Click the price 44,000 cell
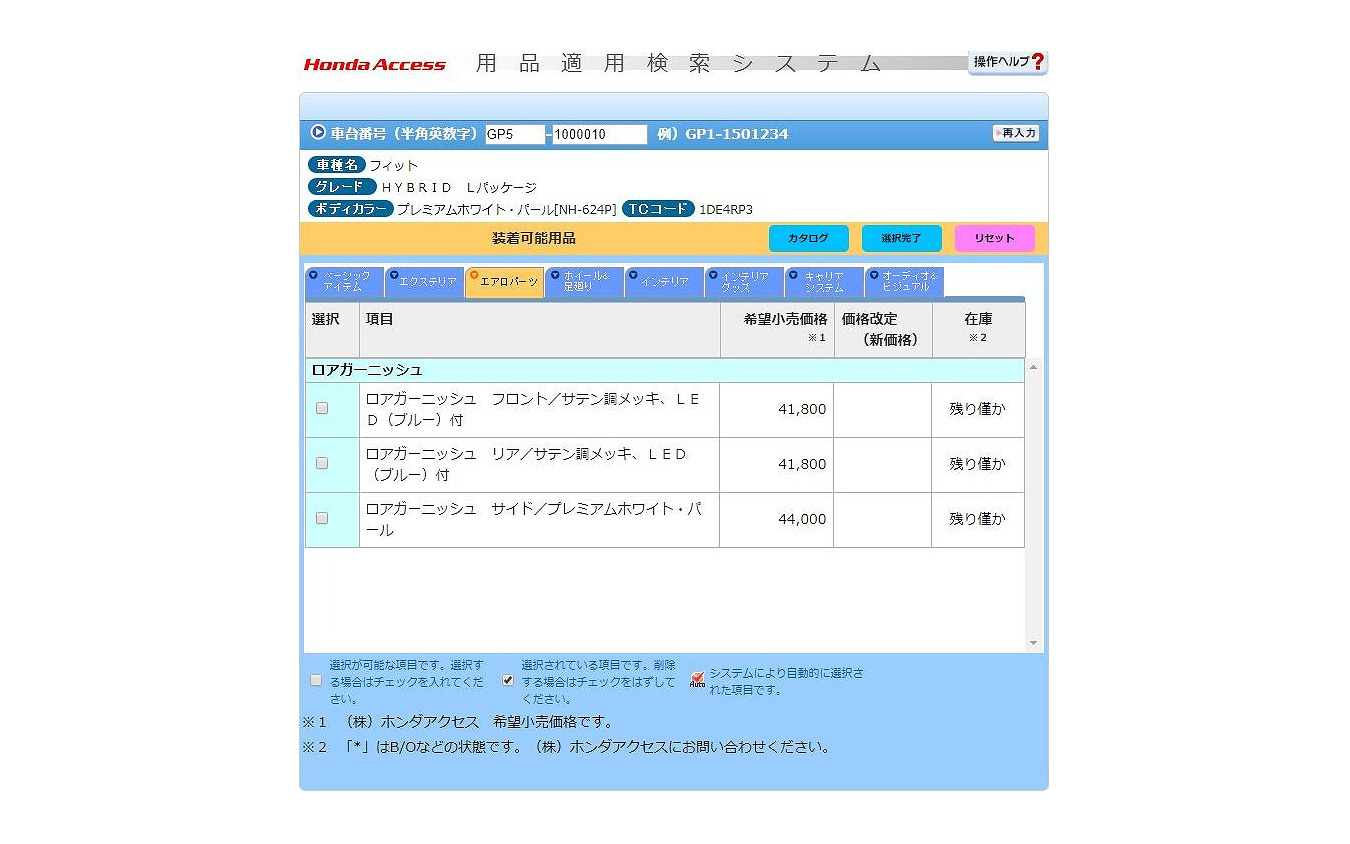1350x844 pixels. point(776,519)
